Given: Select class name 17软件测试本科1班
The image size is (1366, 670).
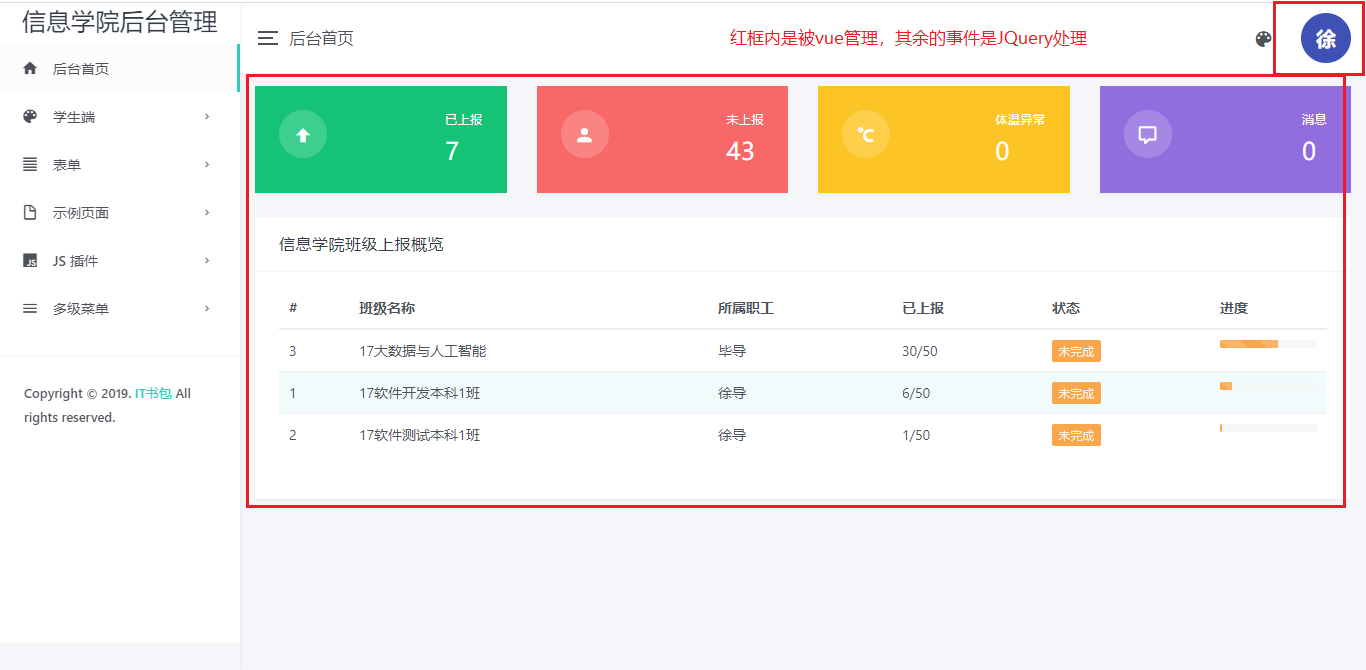Looking at the screenshot, I should click(x=420, y=435).
